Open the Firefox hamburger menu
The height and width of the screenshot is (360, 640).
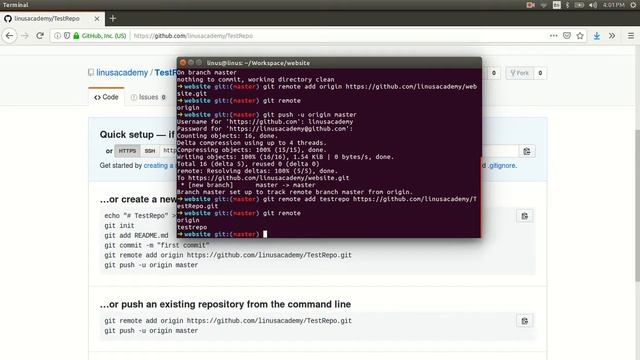[x=631, y=36]
